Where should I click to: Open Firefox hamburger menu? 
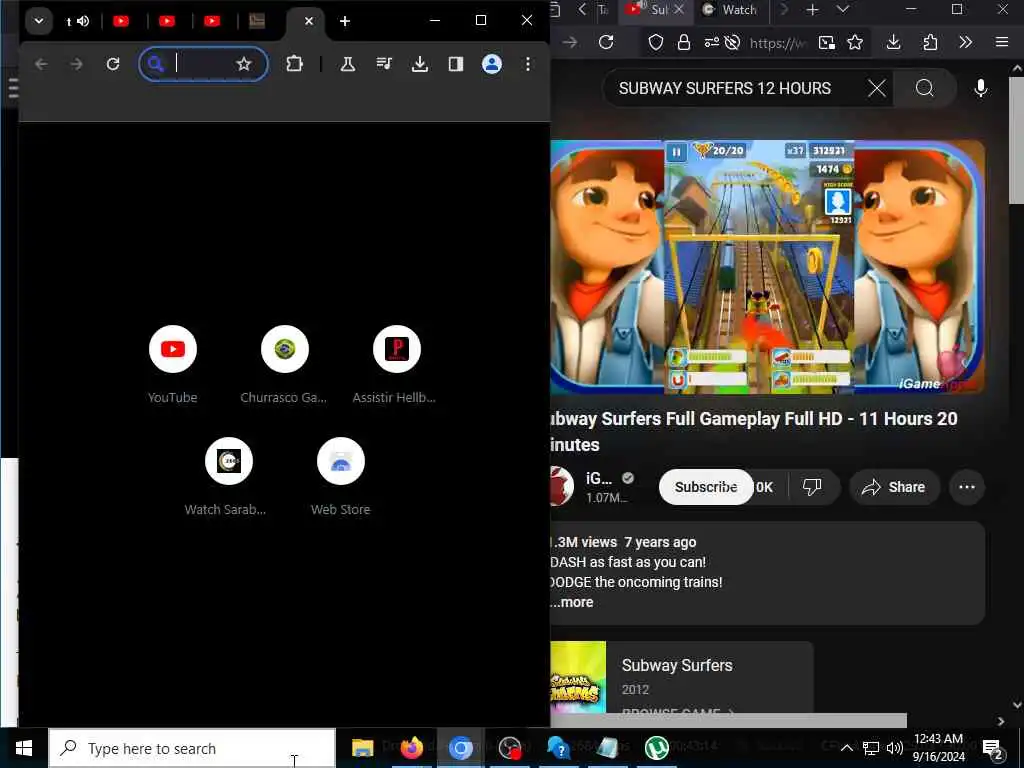pyautogui.click(x=1002, y=42)
